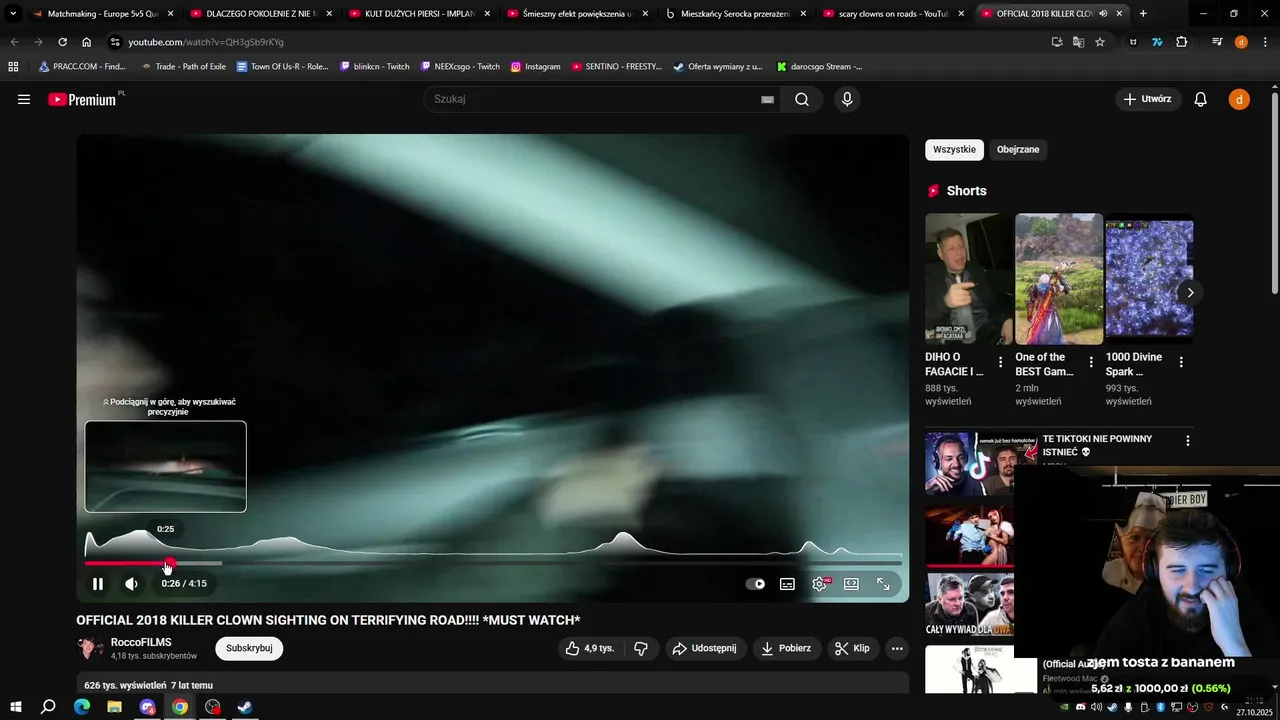Screen dimensions: 1280x720
Task: Open the YouTube hamburger guide menu
Action: (x=24, y=99)
